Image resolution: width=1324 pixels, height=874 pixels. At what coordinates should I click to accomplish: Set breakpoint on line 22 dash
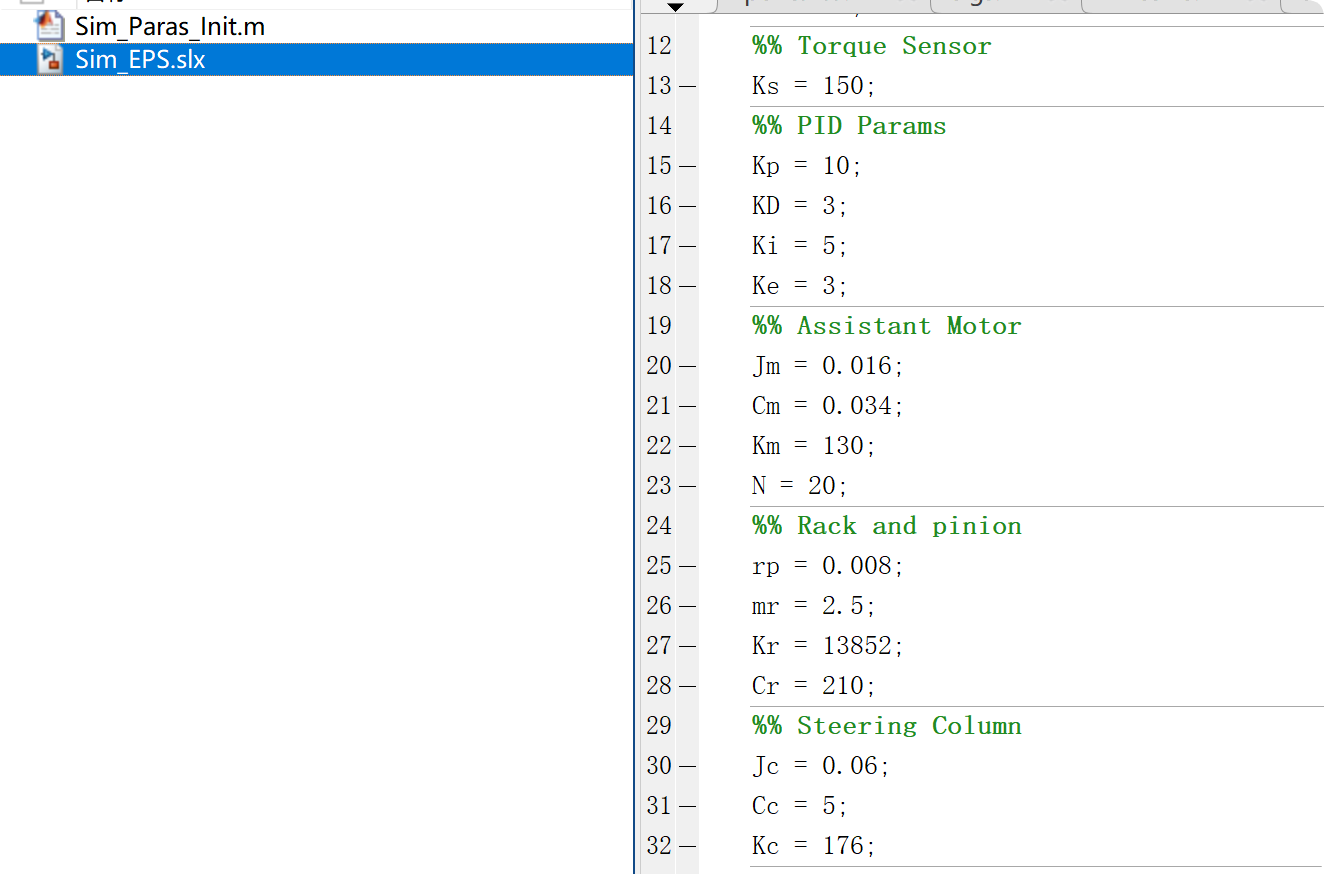coord(687,446)
